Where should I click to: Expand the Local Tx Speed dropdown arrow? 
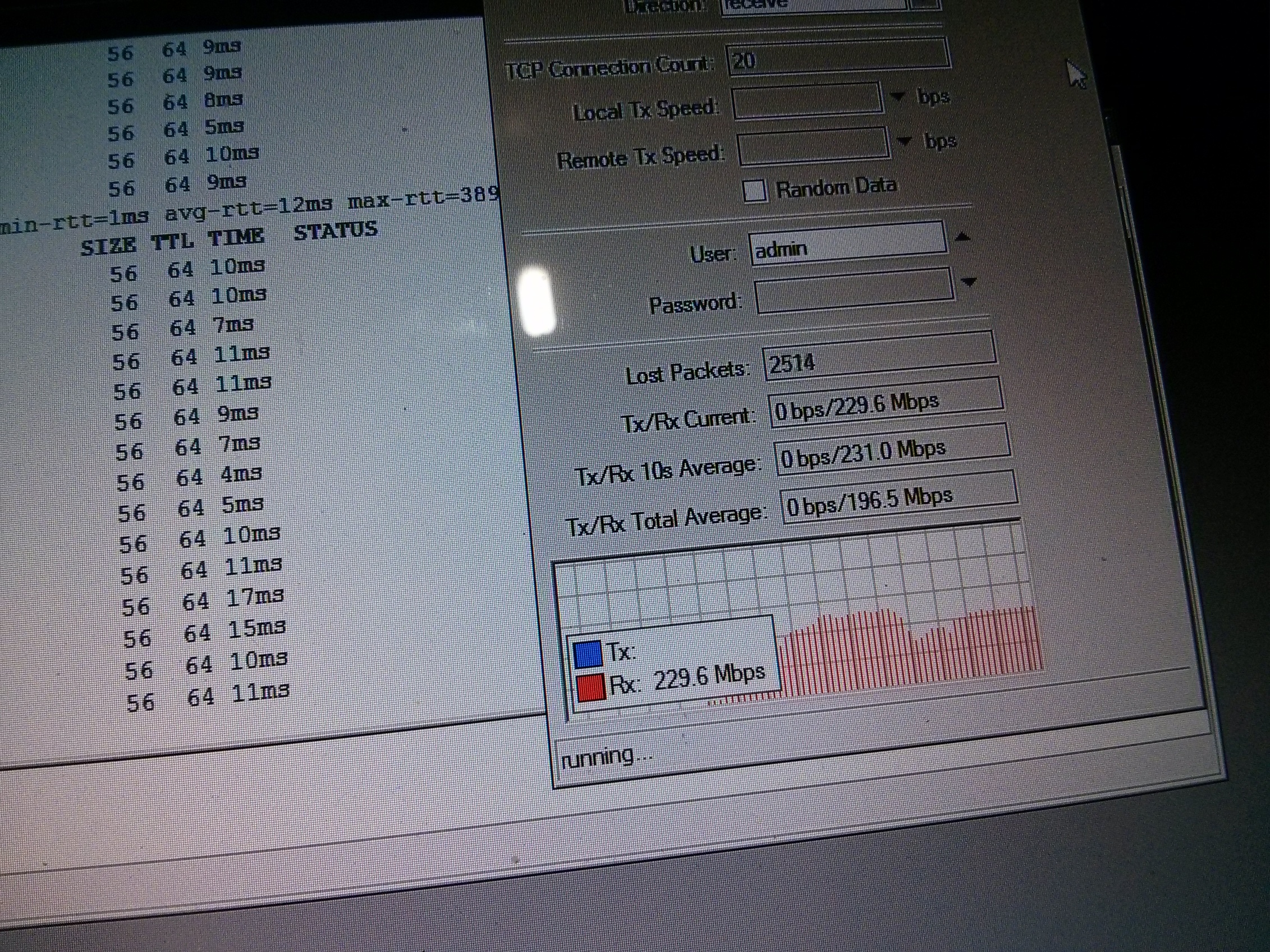click(x=897, y=97)
